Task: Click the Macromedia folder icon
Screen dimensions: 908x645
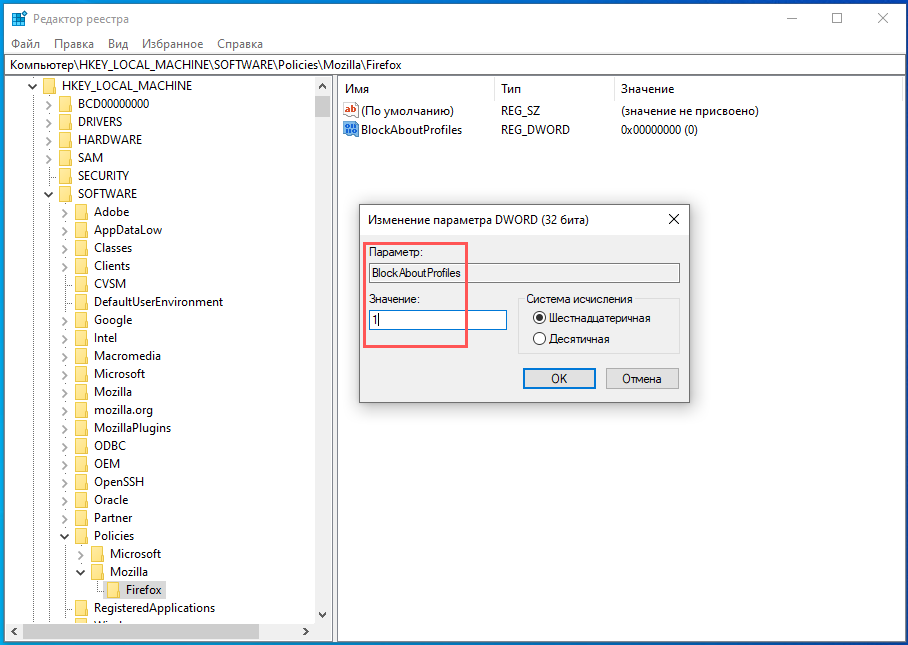Action: pos(82,356)
